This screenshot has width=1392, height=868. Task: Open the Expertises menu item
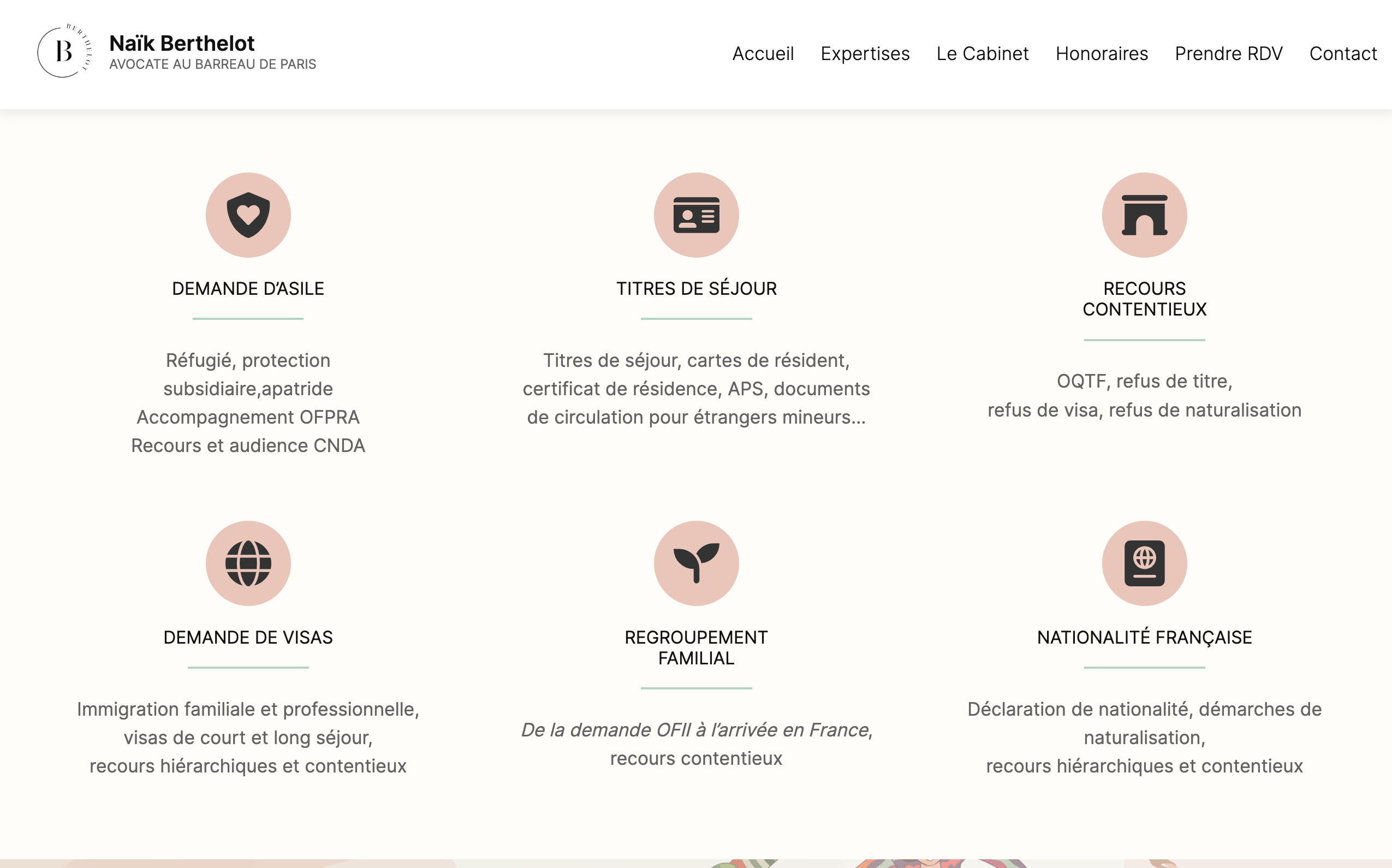pos(865,53)
